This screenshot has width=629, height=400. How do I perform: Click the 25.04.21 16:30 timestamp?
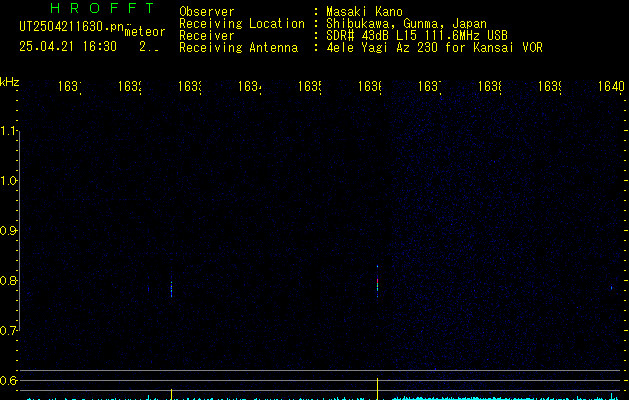click(68, 47)
